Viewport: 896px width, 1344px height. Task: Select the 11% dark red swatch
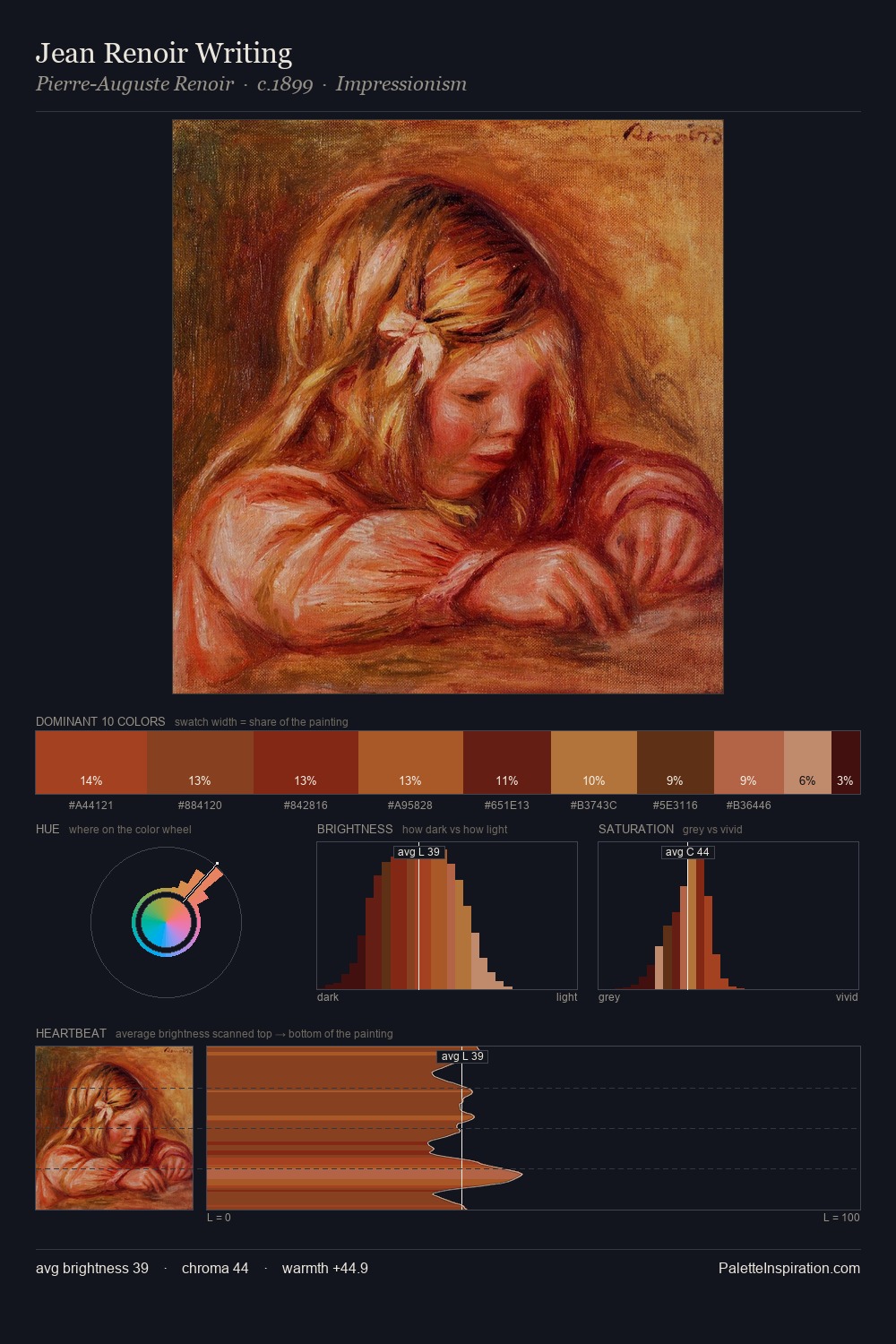tap(507, 762)
